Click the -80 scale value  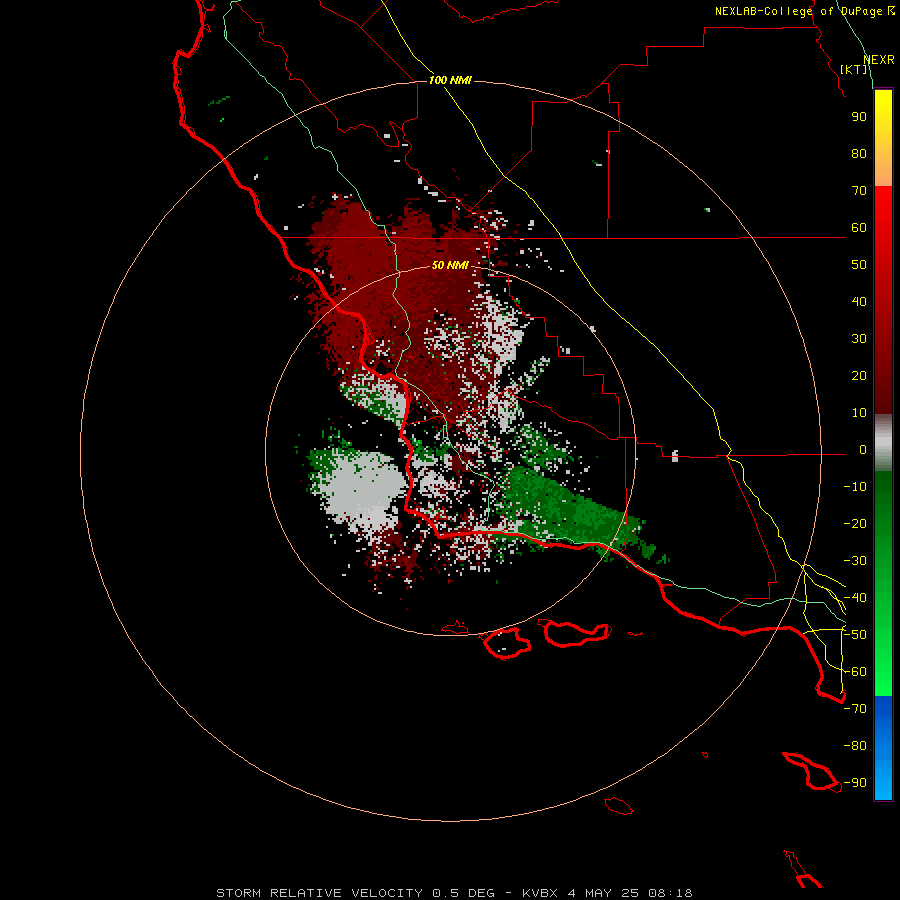click(855, 746)
